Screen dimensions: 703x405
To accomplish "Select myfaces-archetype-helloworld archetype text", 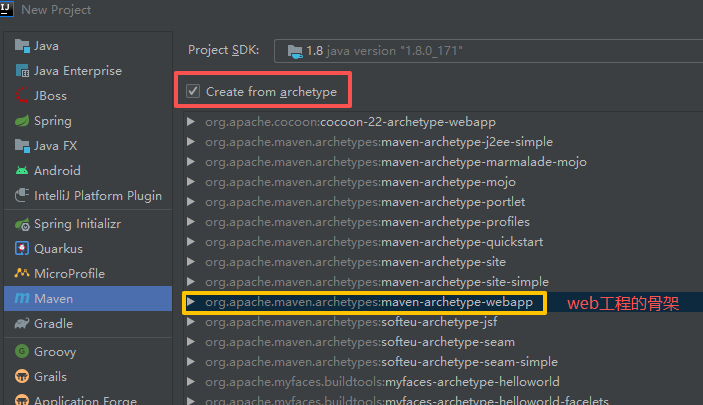I will [x=382, y=382].
